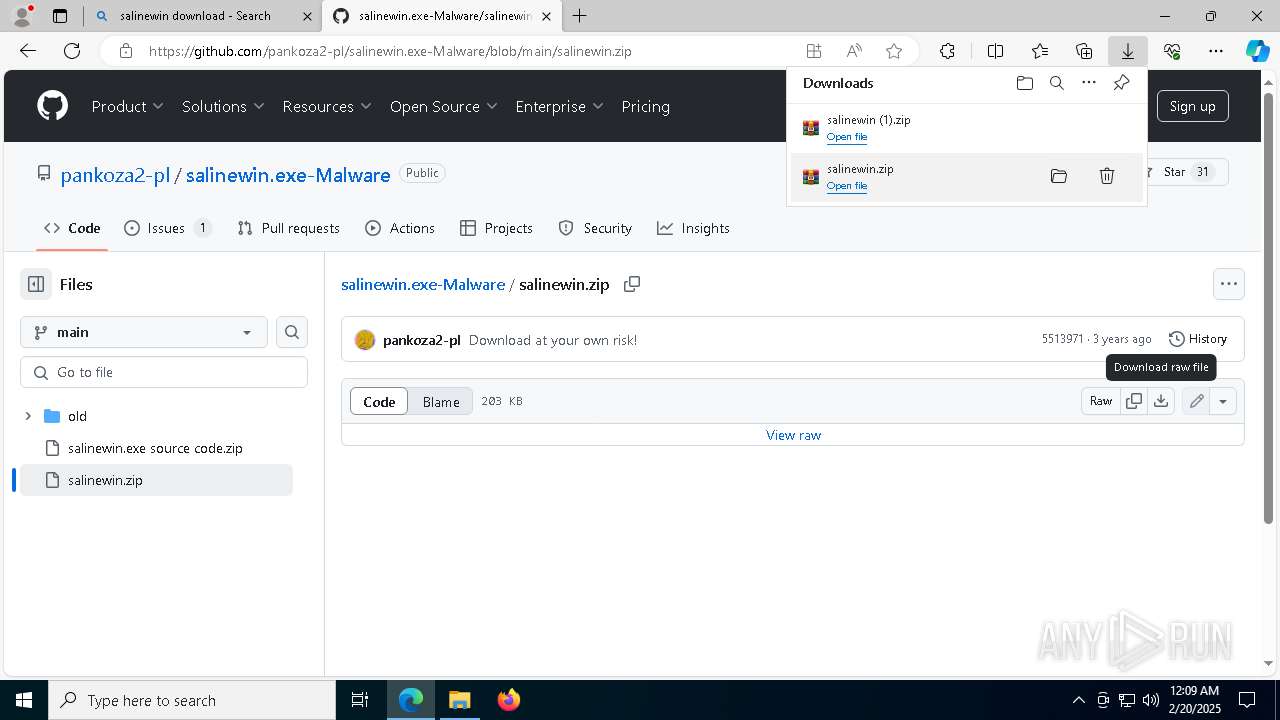Click the Sign up button
Viewport: 1280px width, 720px height.
coord(1192,106)
